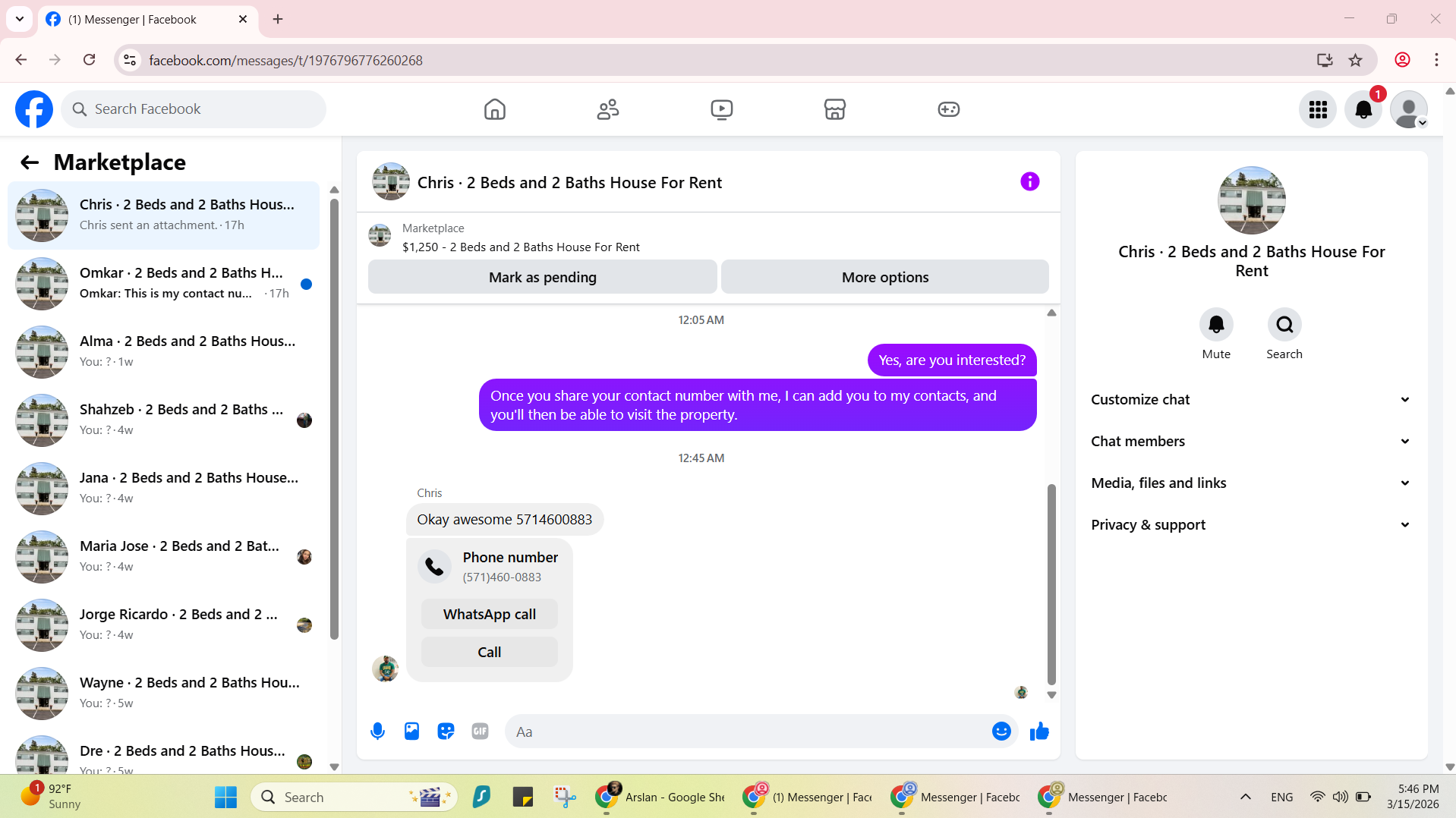Image resolution: width=1456 pixels, height=818 pixels.
Task: Click the address bar URL
Action: point(285,60)
